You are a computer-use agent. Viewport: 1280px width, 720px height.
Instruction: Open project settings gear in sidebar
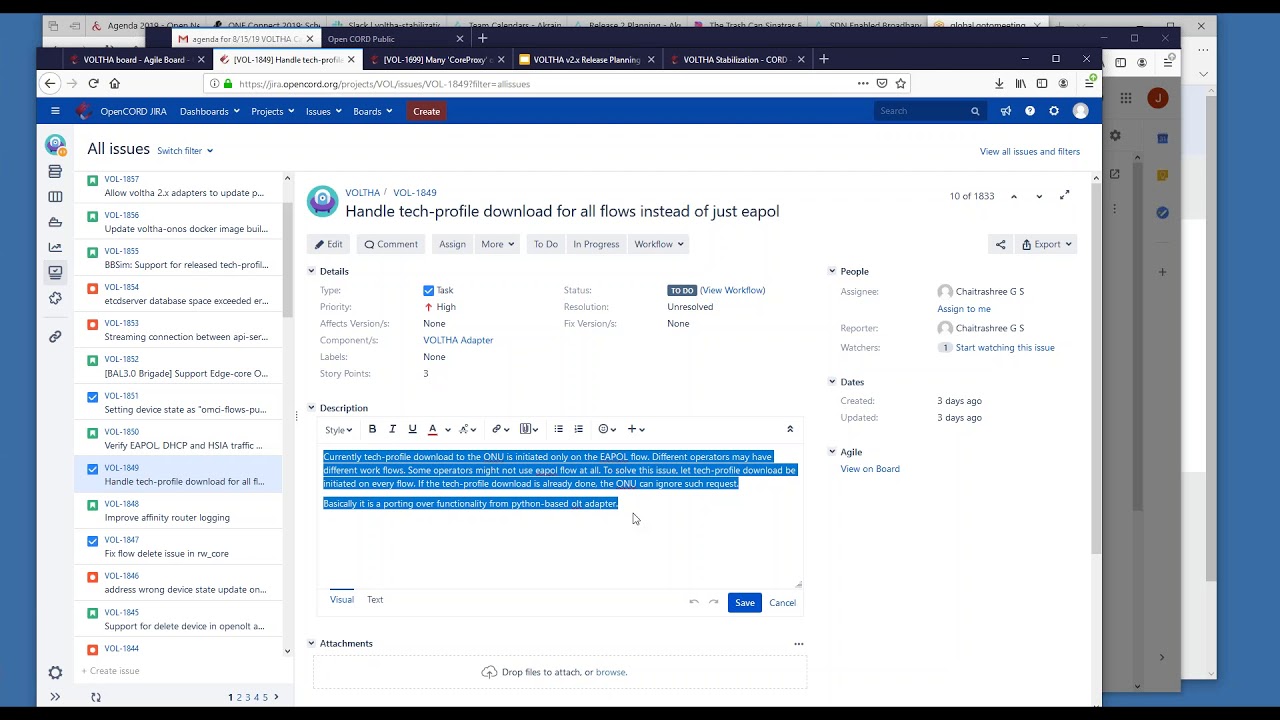pyautogui.click(x=55, y=673)
